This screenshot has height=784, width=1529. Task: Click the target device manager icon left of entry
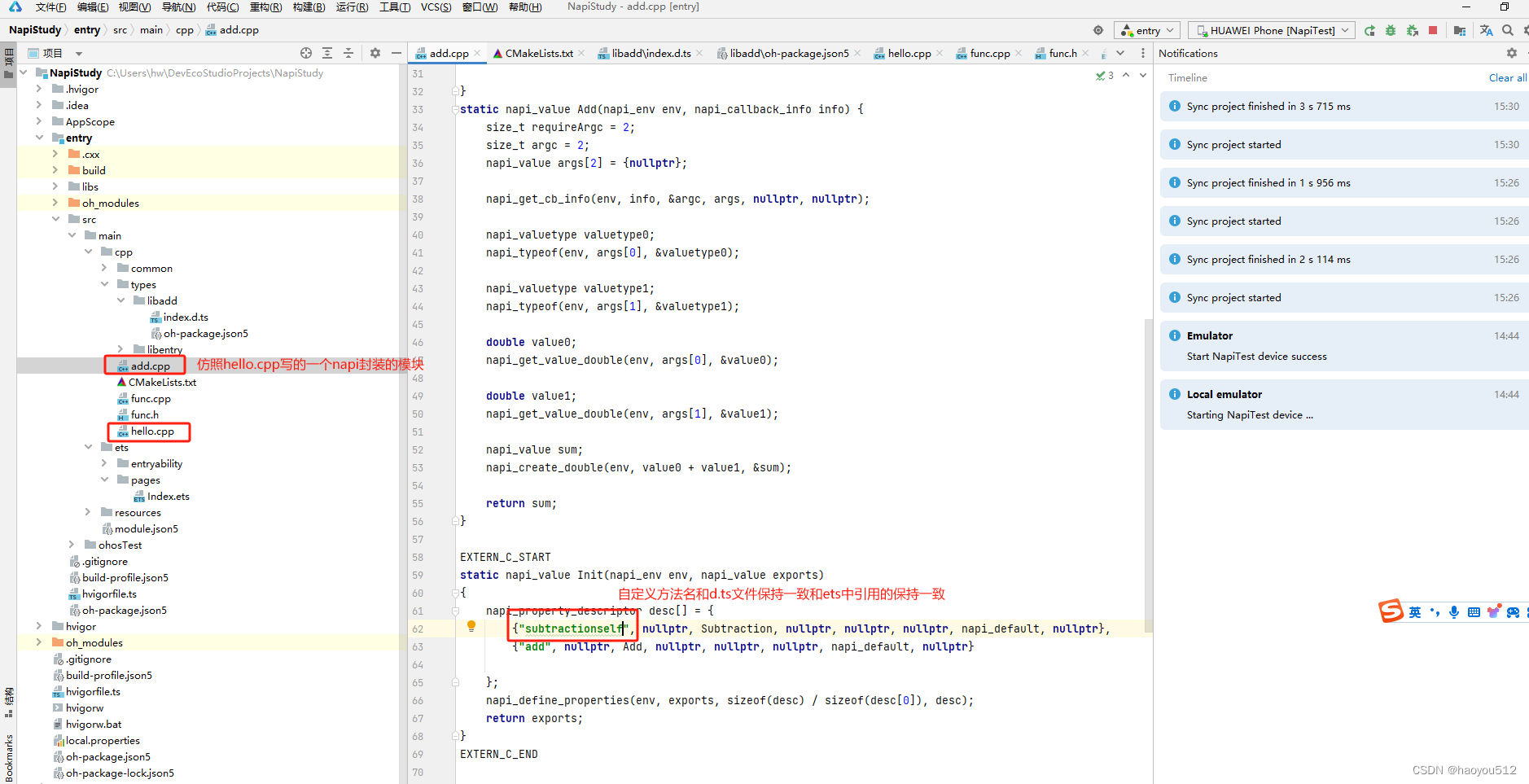[x=1098, y=30]
